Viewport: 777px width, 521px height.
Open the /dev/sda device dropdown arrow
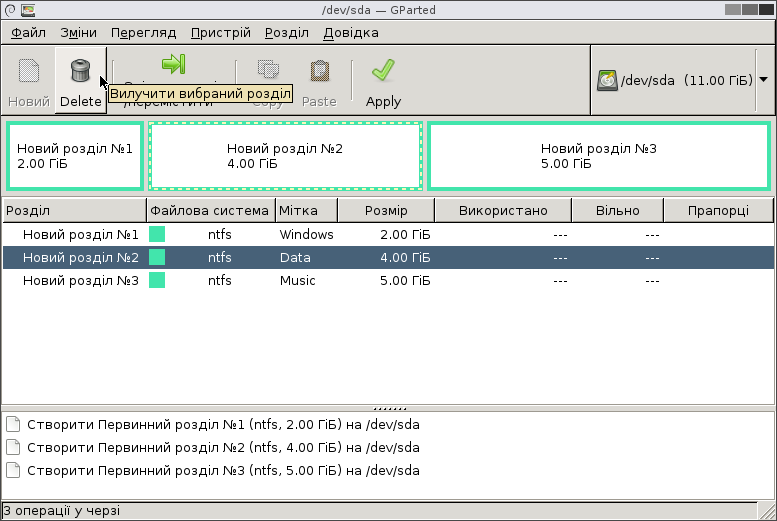[x=763, y=80]
